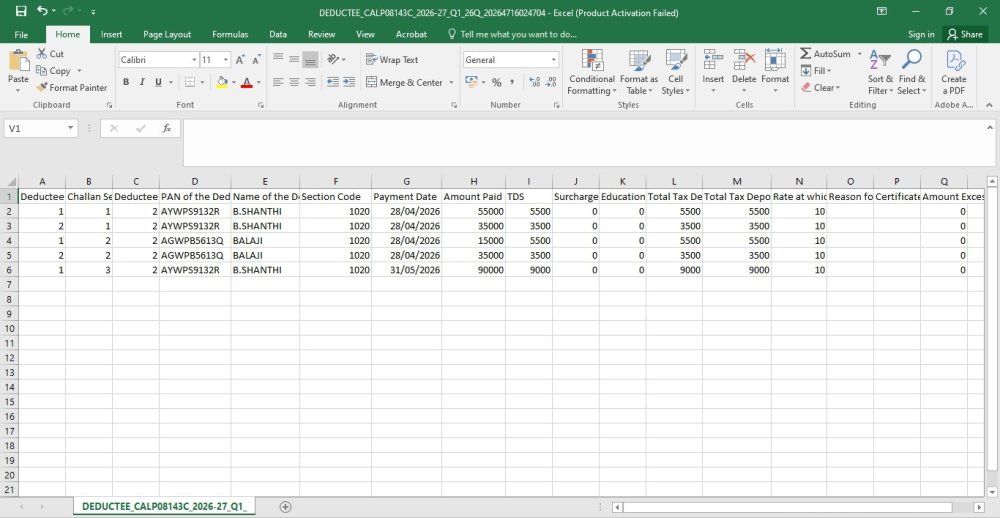Click the Merge & Center button
The image size is (1000, 518).
(x=404, y=82)
